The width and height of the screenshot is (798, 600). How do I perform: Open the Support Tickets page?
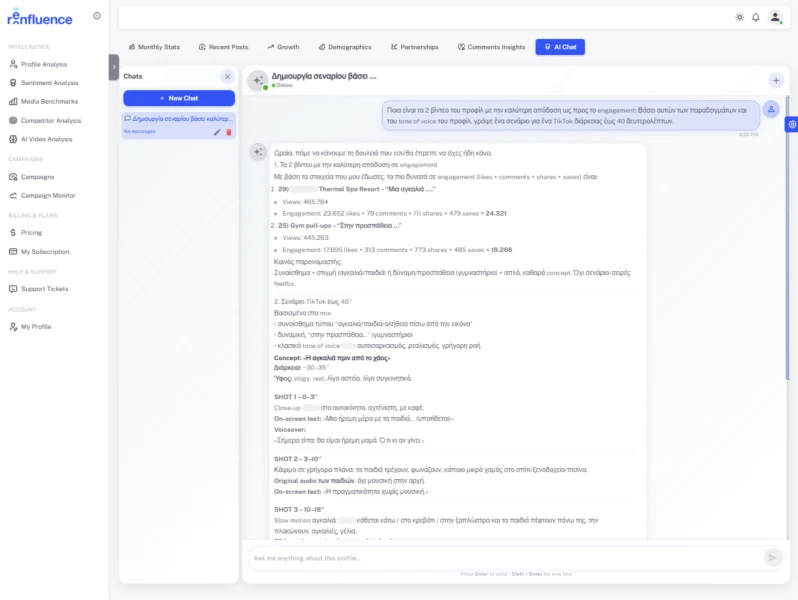click(44, 289)
